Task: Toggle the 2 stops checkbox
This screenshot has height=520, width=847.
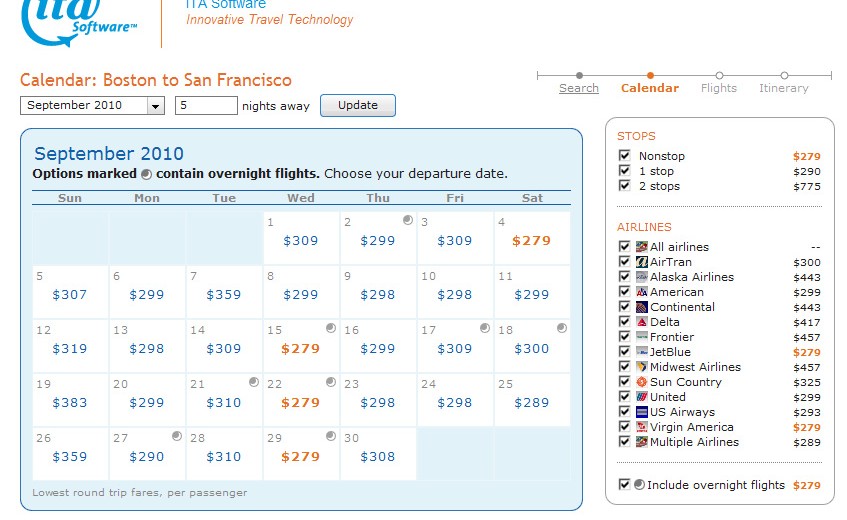Action: click(625, 186)
